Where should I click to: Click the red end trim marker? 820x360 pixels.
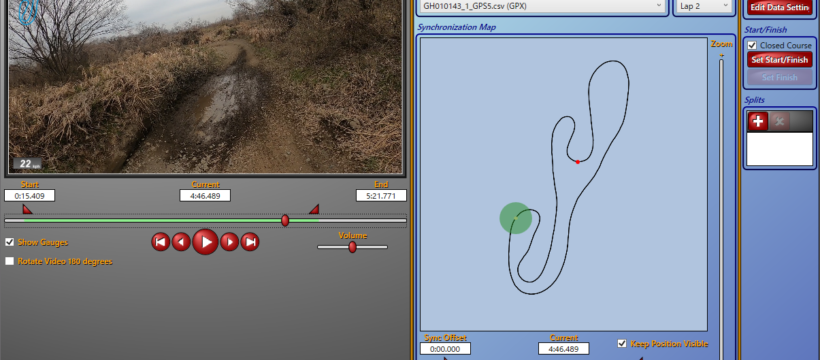coord(314,209)
